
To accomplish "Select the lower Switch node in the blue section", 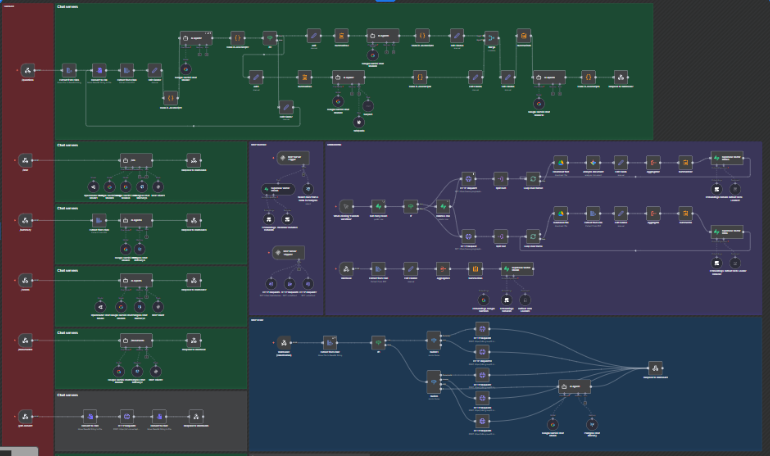I will click(434, 382).
